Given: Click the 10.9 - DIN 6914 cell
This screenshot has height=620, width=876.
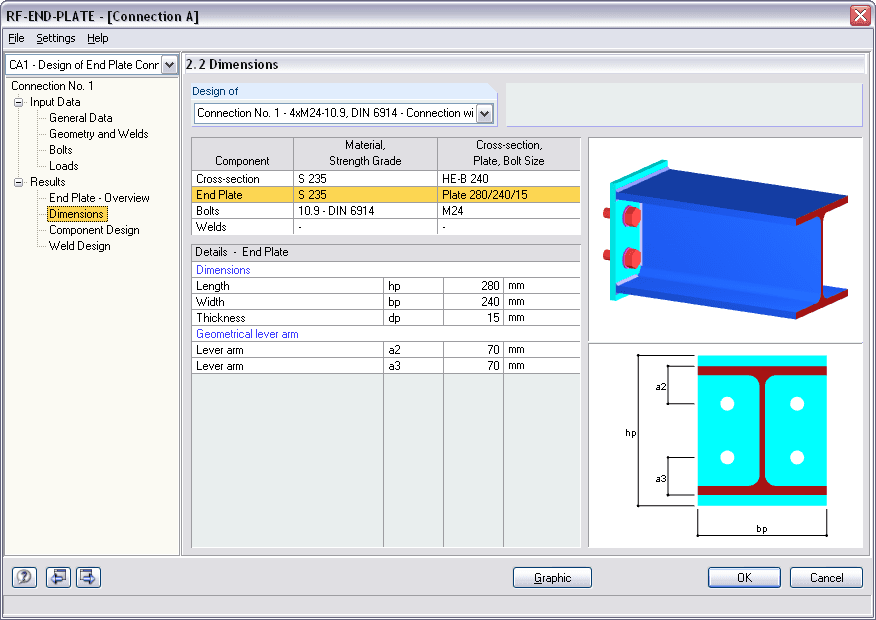Looking at the screenshot, I should (365, 211).
